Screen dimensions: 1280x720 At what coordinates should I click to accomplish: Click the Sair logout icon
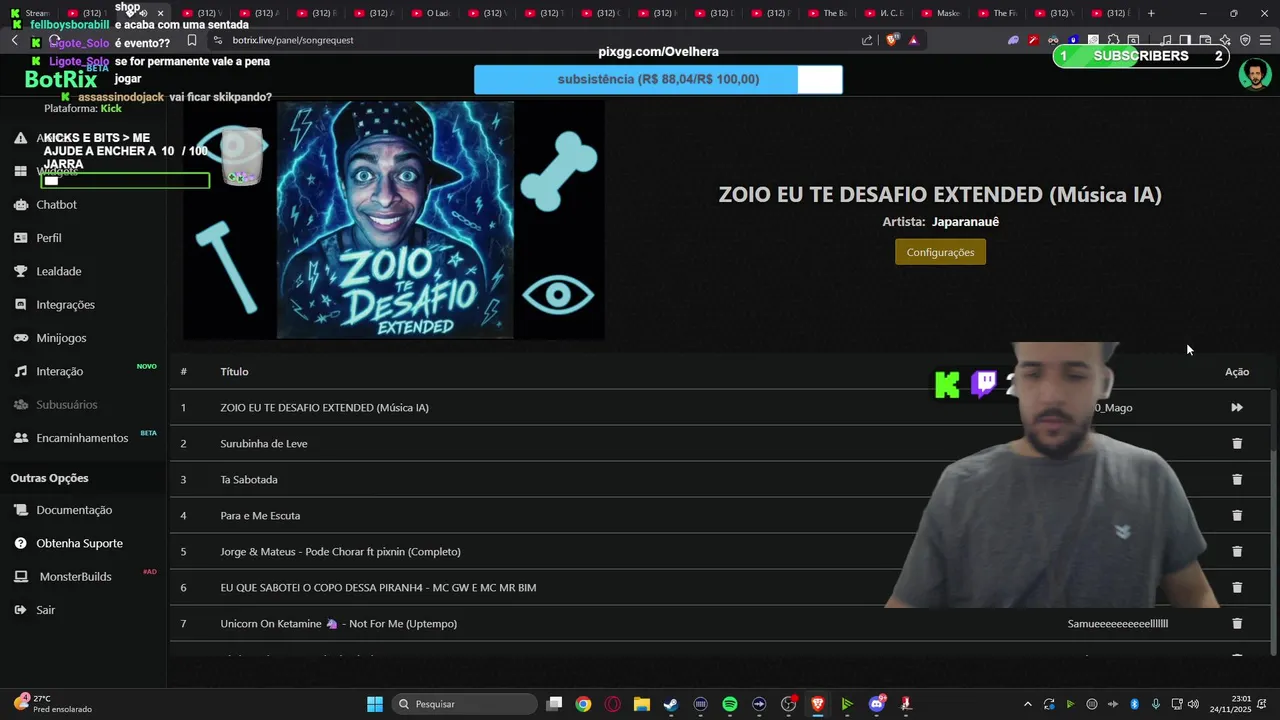[20, 610]
